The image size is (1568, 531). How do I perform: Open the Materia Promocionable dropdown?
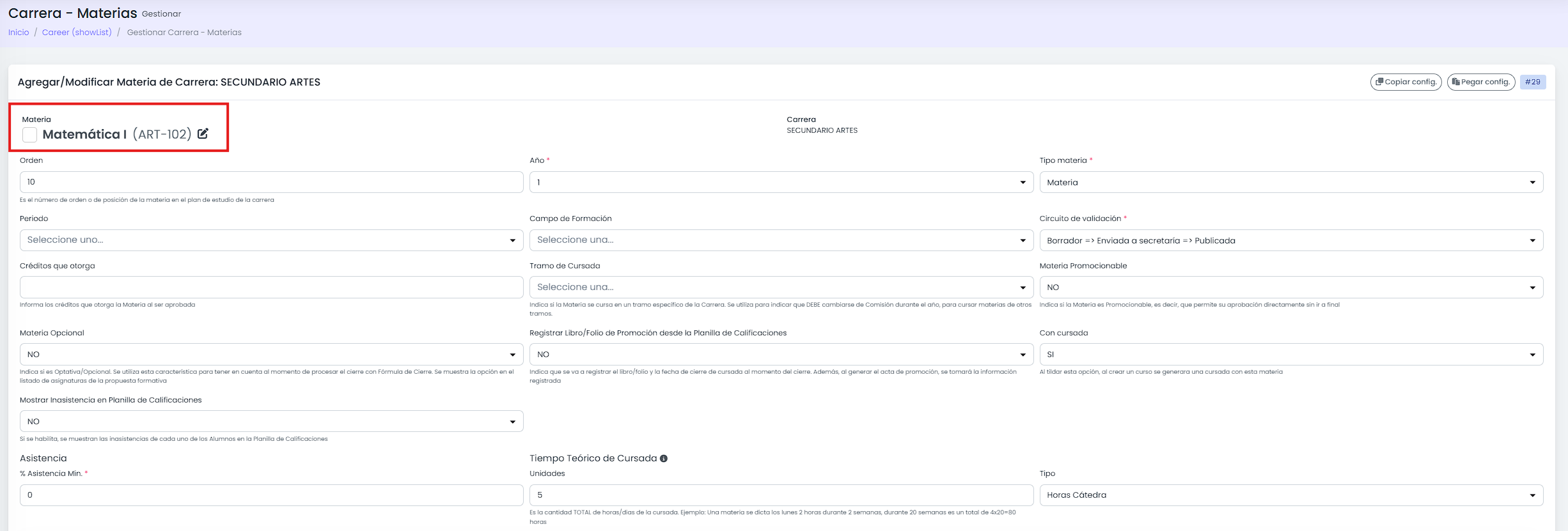(x=1291, y=288)
